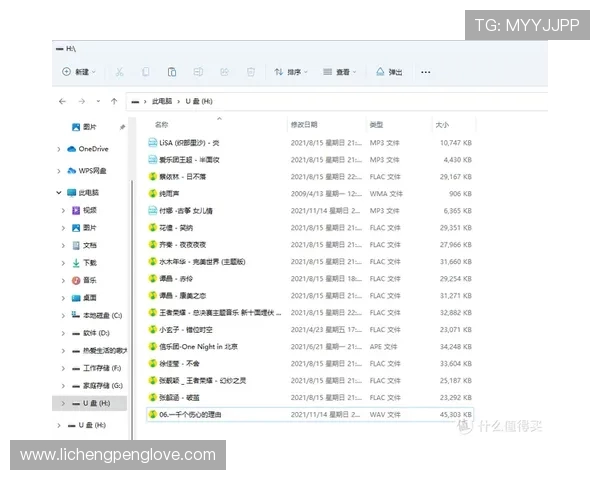Screen dimensions: 600x480
Task: Expand the OneDrive tree node
Action: pos(60,149)
